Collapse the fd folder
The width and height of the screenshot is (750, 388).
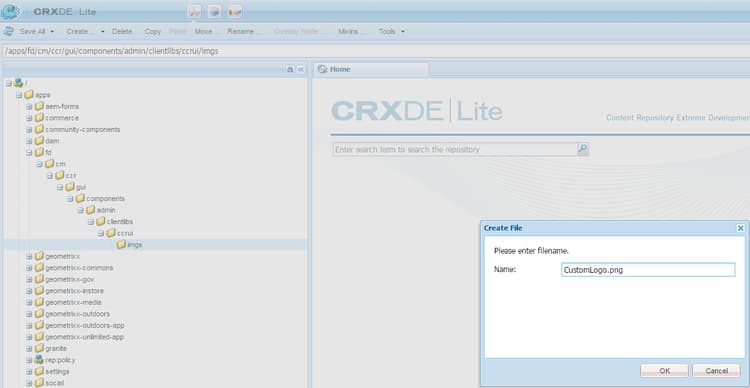29,153
